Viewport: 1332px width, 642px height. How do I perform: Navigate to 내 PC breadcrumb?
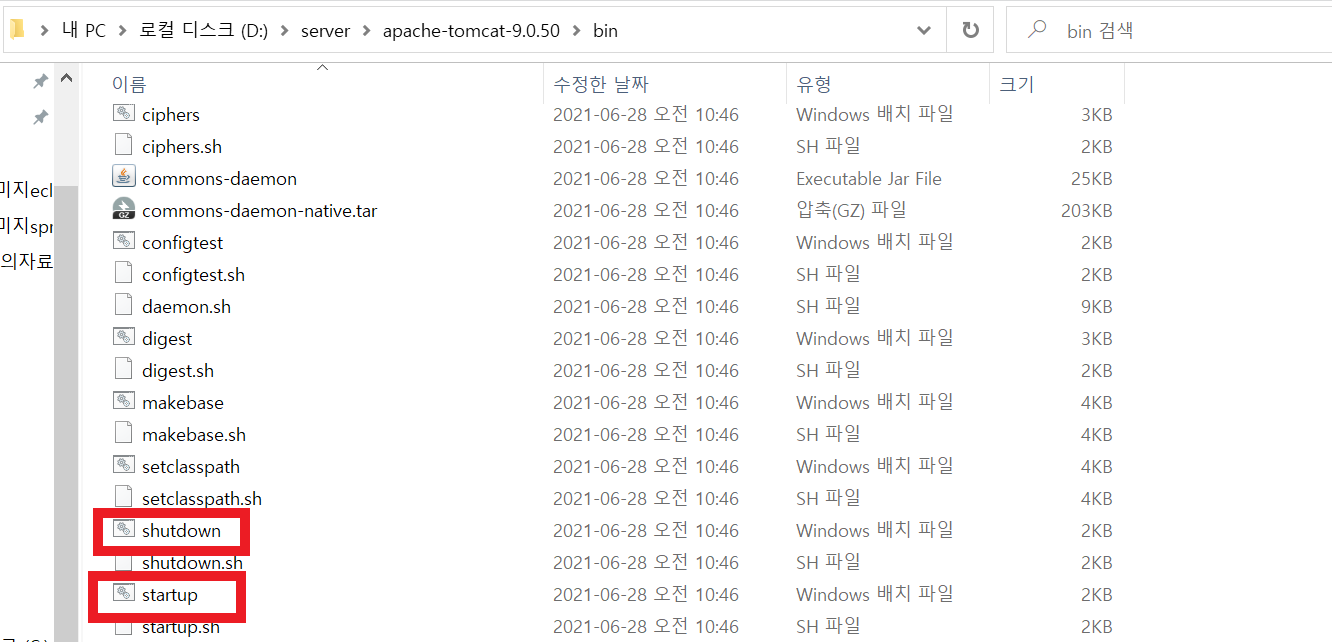tap(84, 31)
